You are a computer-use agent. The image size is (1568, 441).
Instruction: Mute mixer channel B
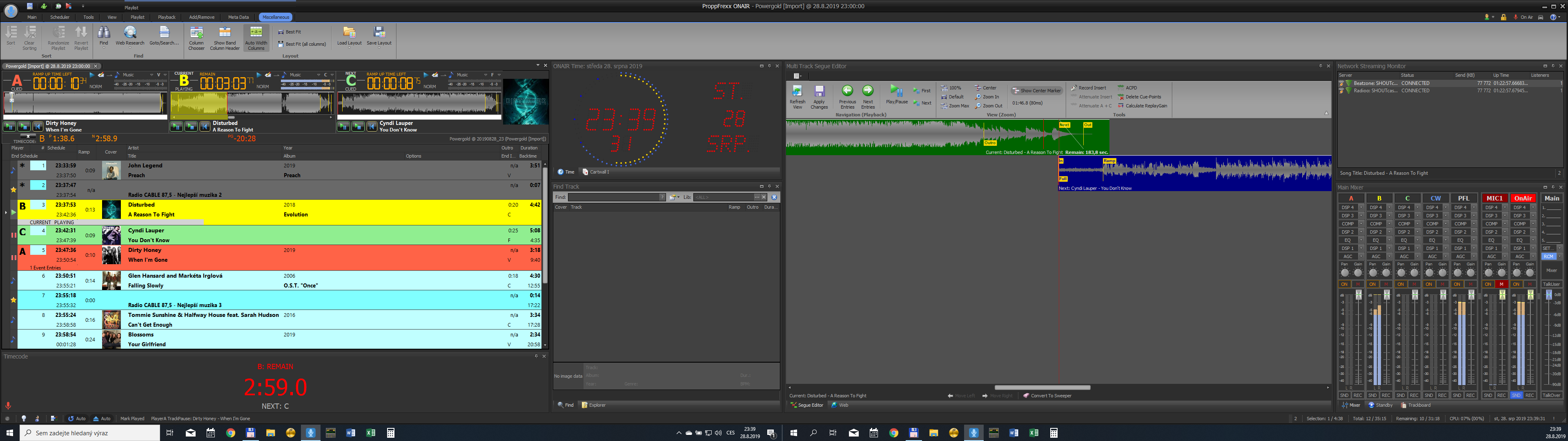[x=1386, y=285]
